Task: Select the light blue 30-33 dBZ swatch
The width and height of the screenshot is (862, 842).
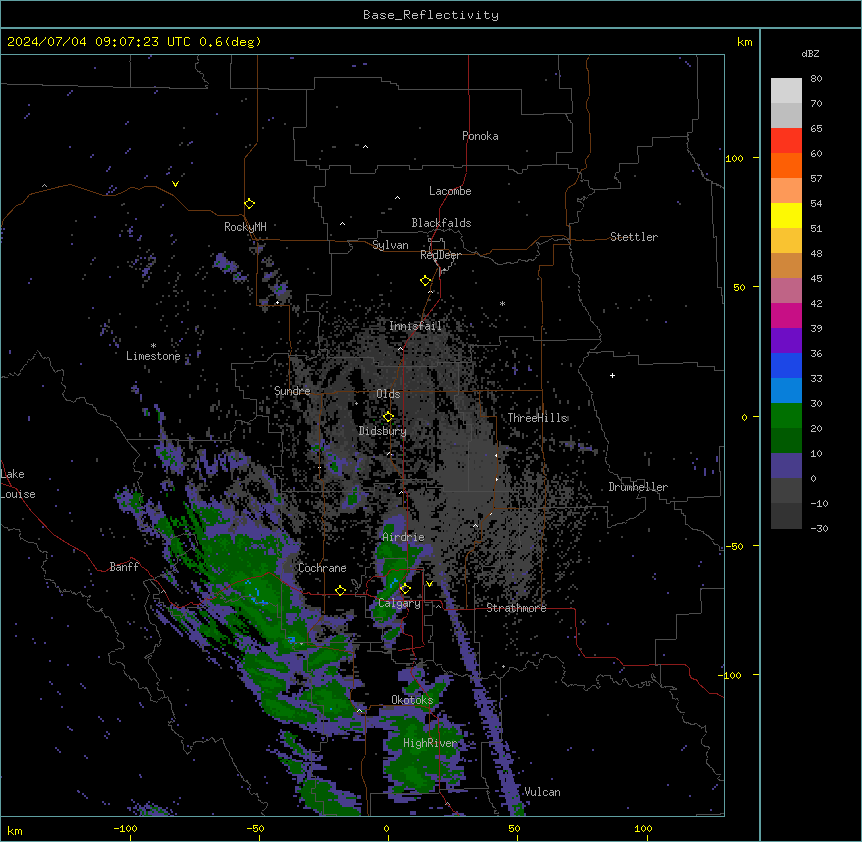Action: point(786,391)
